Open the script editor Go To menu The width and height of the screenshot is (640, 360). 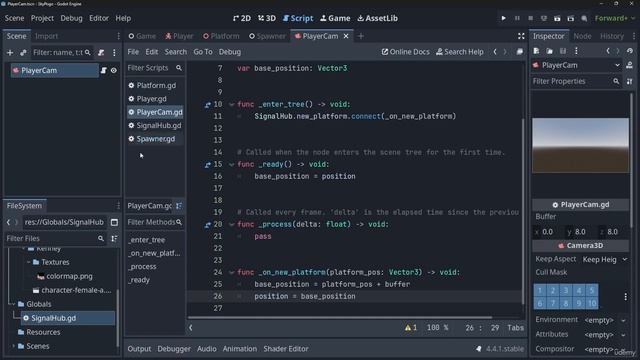pos(203,52)
